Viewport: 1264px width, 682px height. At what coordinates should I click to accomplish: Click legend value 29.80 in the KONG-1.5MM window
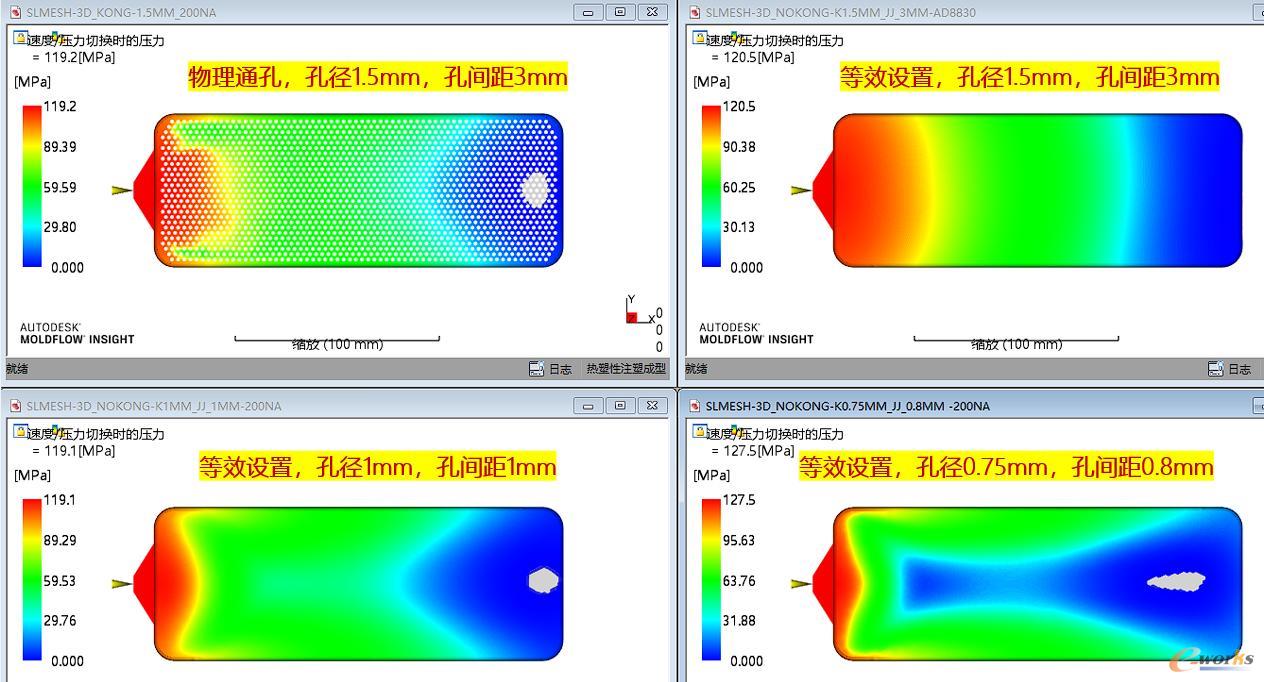[60, 227]
